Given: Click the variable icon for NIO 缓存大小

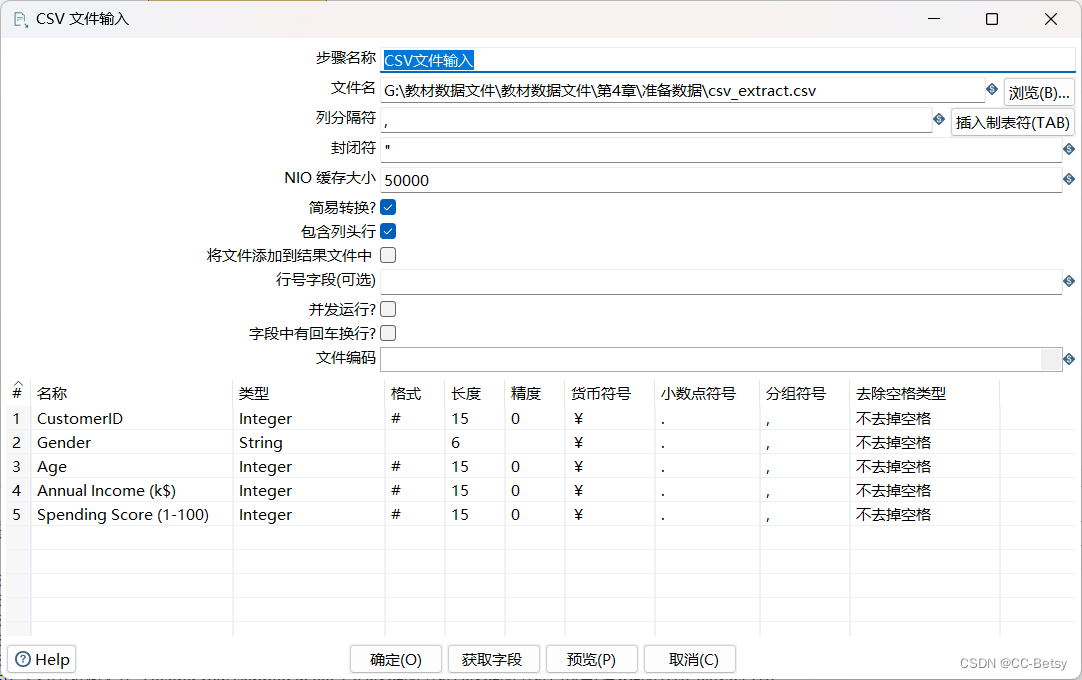Looking at the screenshot, I should click(x=1068, y=180).
